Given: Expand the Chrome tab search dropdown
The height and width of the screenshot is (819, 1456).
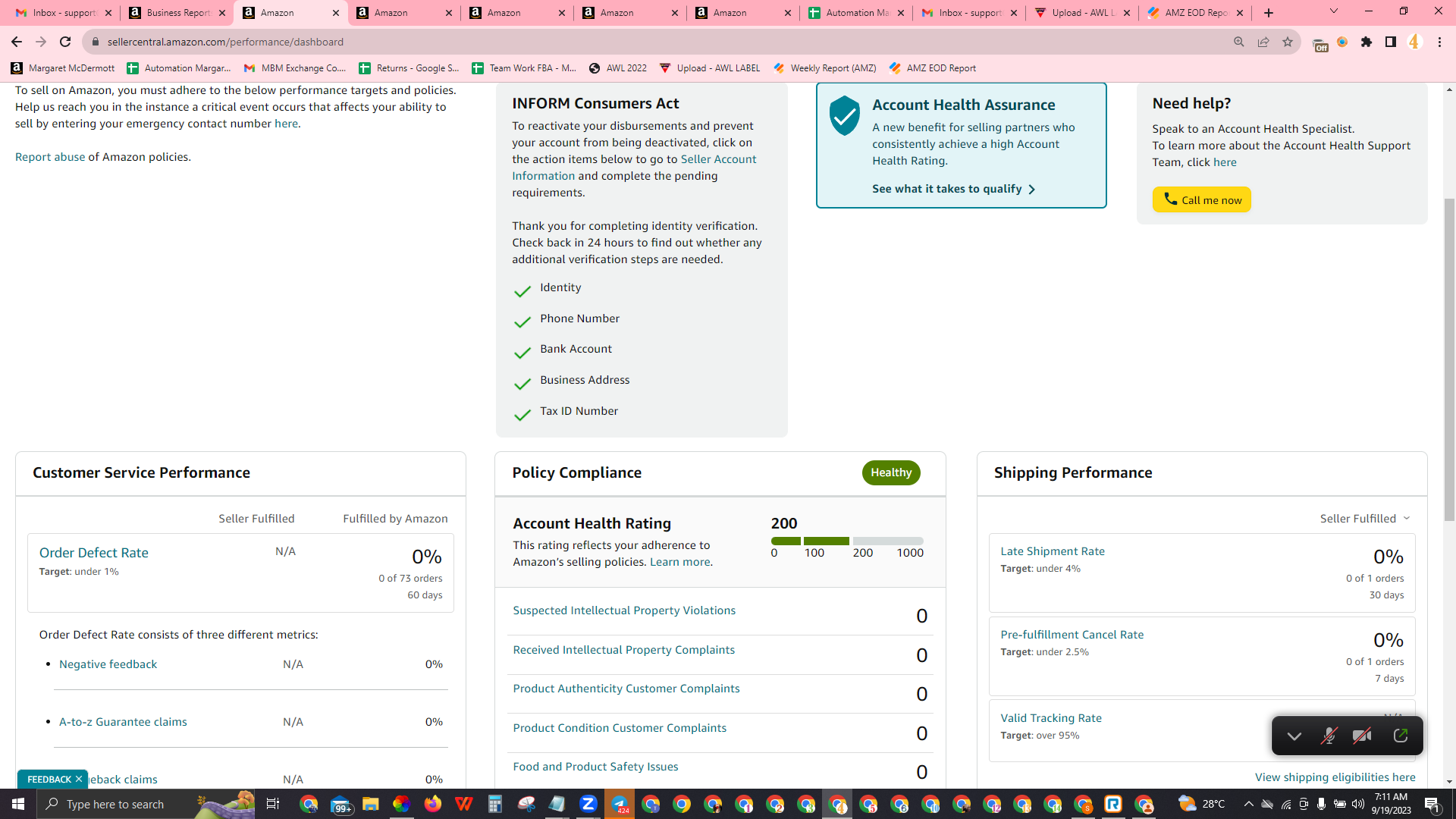Looking at the screenshot, I should pyautogui.click(x=1334, y=11).
